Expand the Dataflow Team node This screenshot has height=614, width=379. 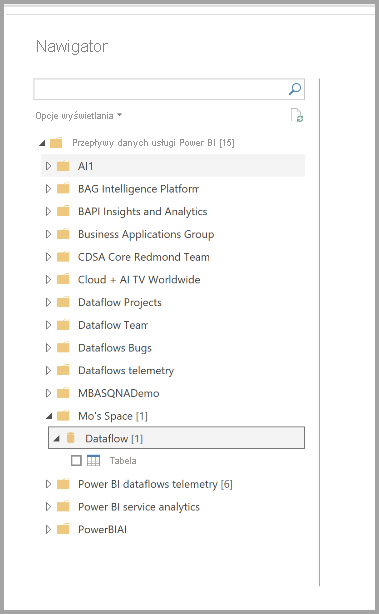(48, 325)
